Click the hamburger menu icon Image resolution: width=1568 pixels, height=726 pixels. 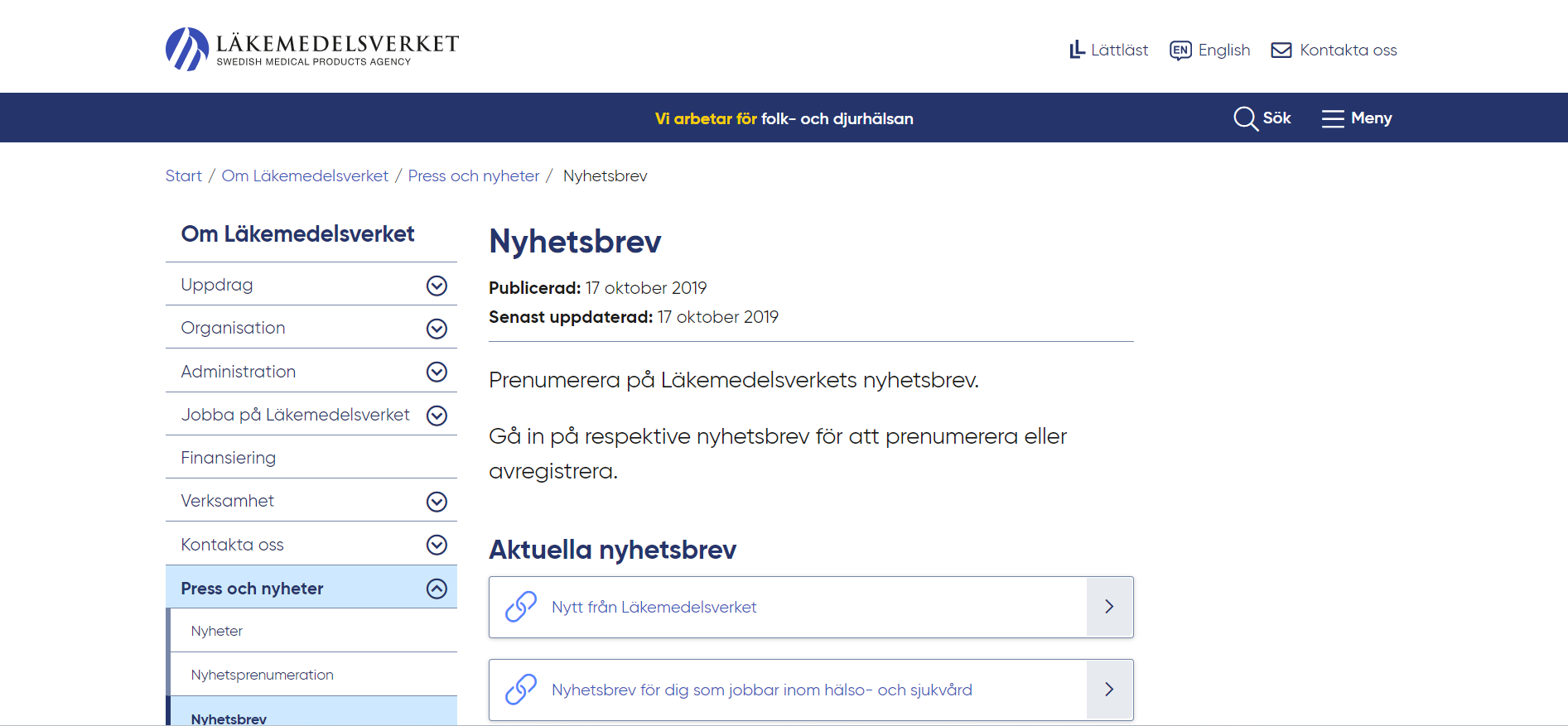click(x=1333, y=118)
